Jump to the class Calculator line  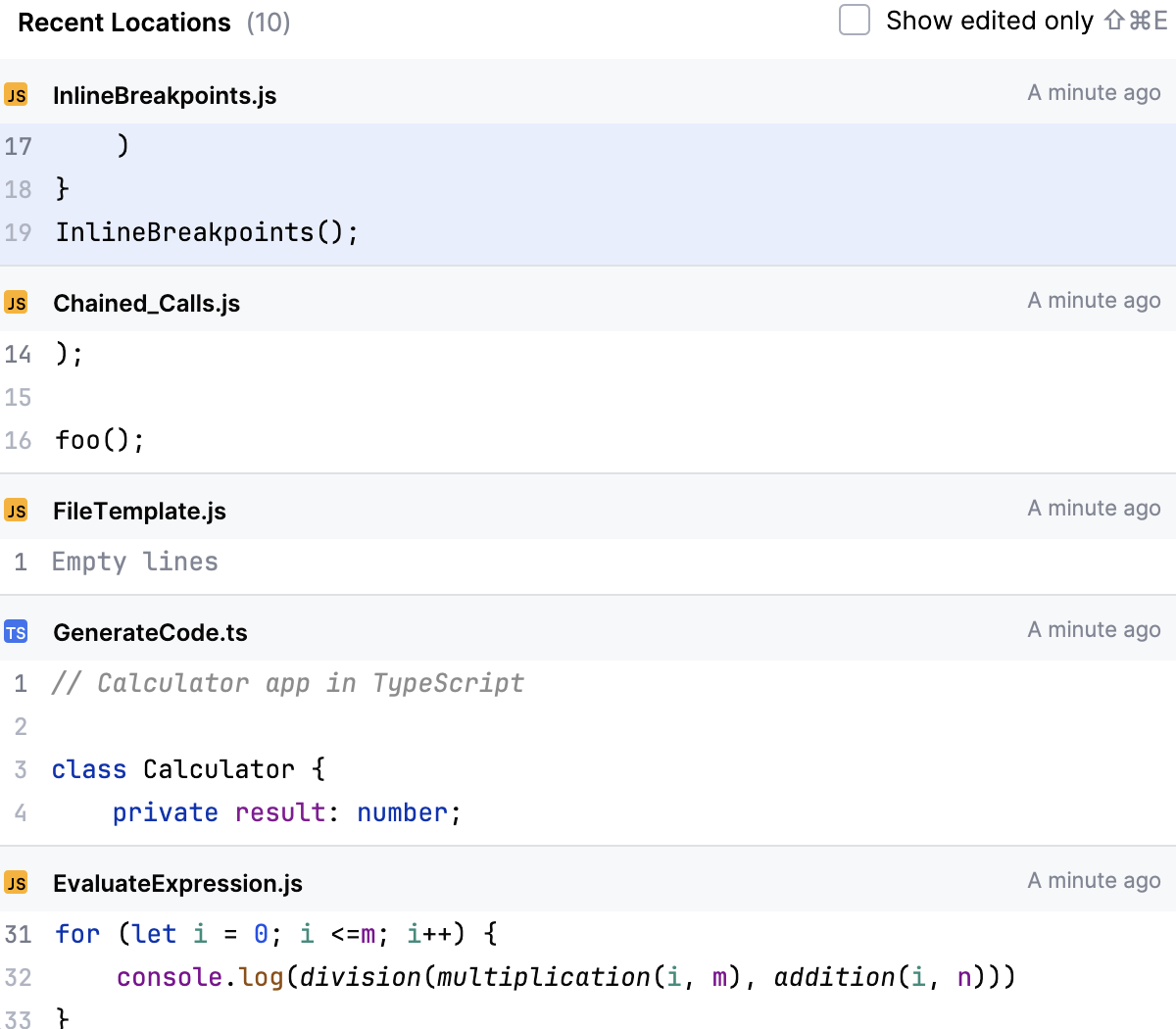[188, 769]
